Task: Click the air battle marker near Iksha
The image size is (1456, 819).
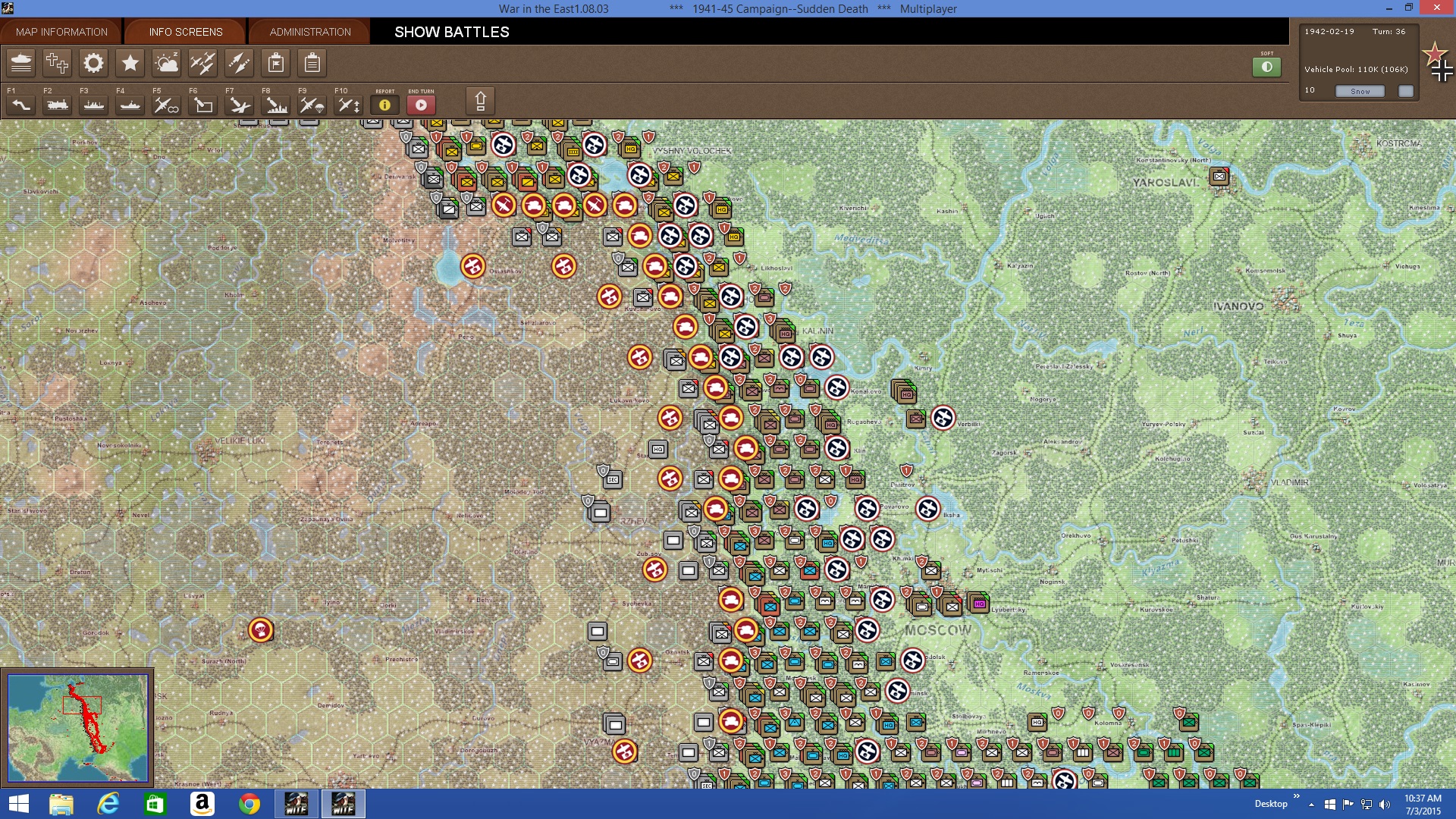Action: (x=927, y=509)
